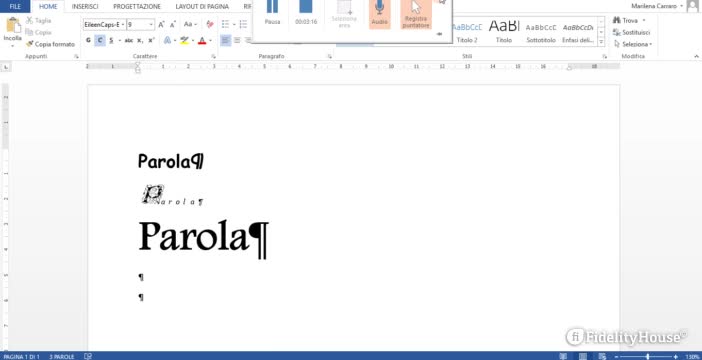Select the Copia formato painter
The height and width of the screenshot is (360, 702).
point(50,44)
